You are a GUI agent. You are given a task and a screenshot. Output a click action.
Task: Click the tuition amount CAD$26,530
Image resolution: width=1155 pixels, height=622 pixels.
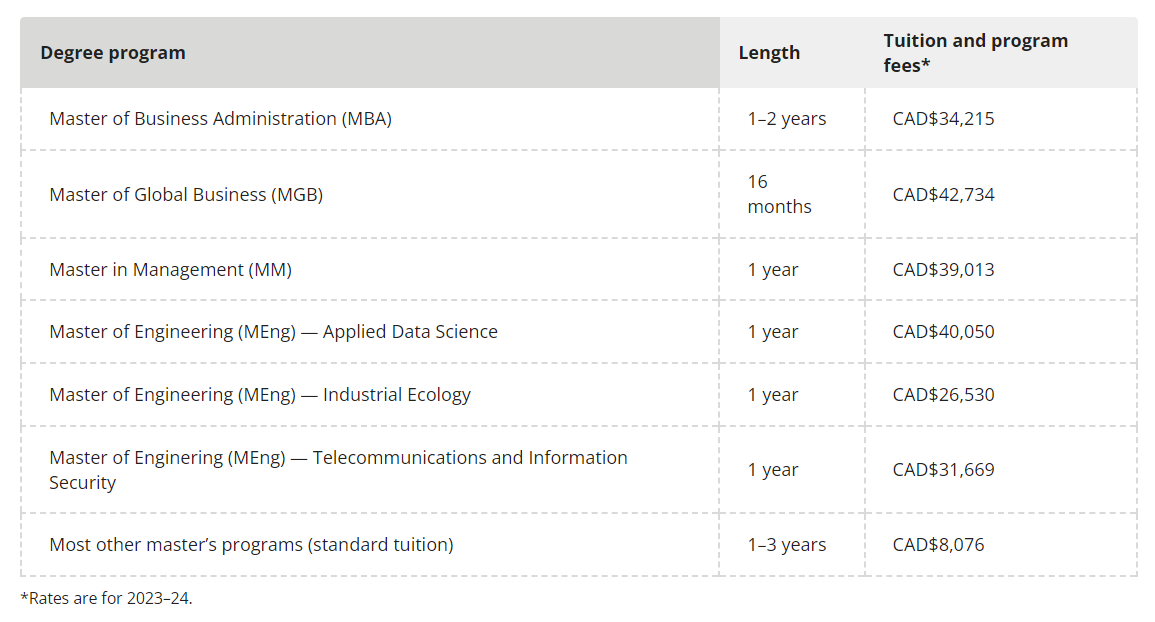pos(943,395)
